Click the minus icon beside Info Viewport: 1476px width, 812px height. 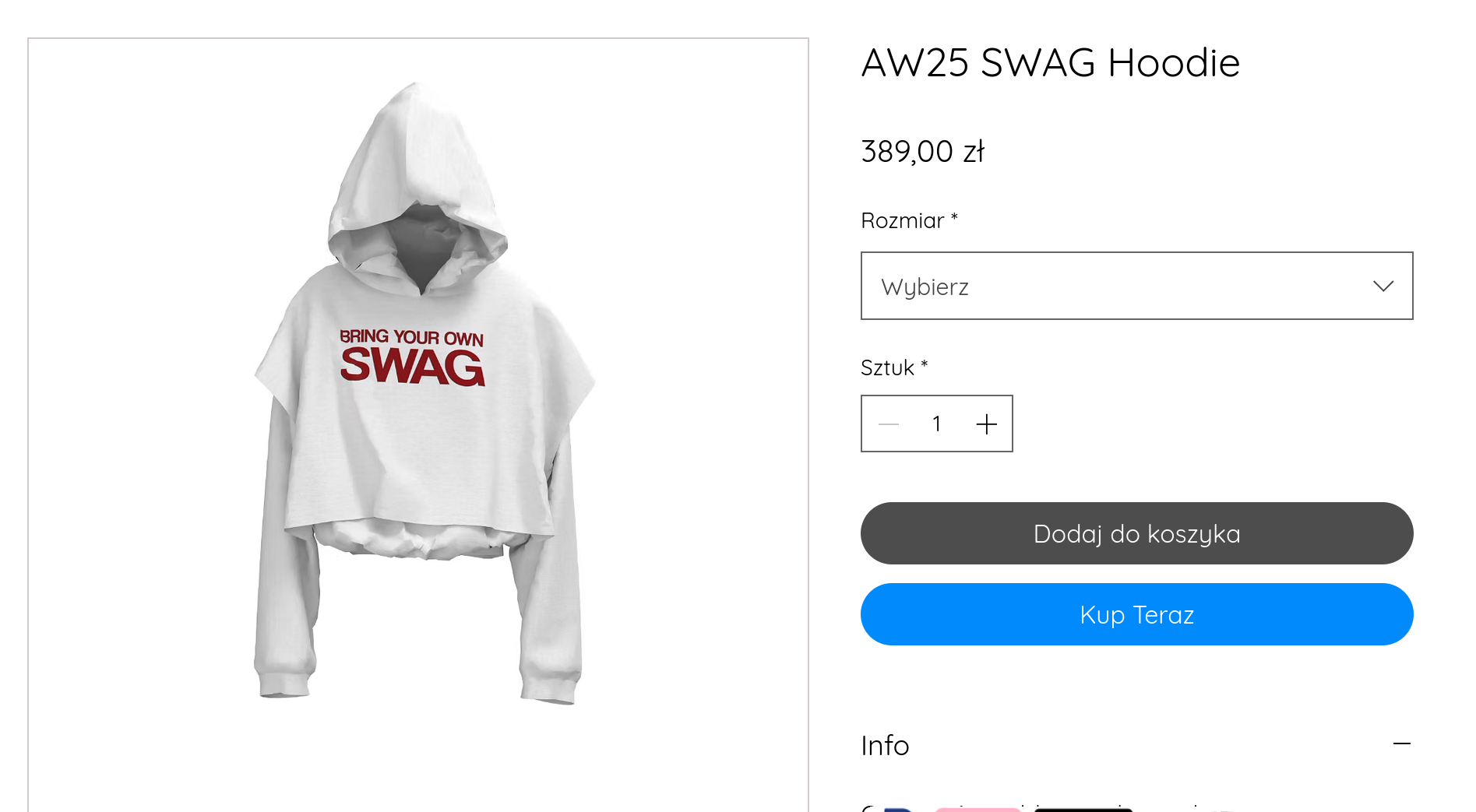pos(1402,744)
